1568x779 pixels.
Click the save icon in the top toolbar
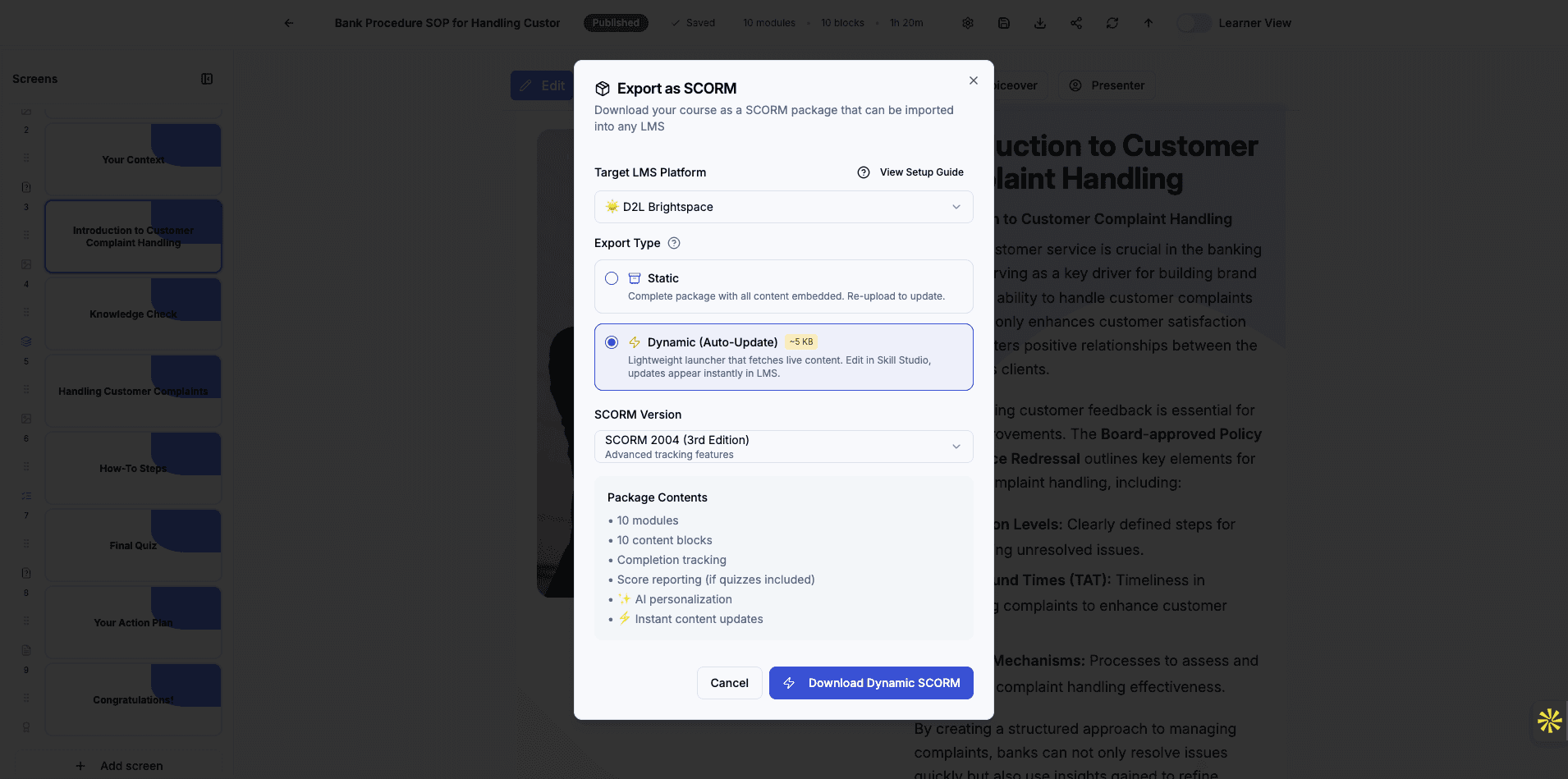pos(1003,22)
